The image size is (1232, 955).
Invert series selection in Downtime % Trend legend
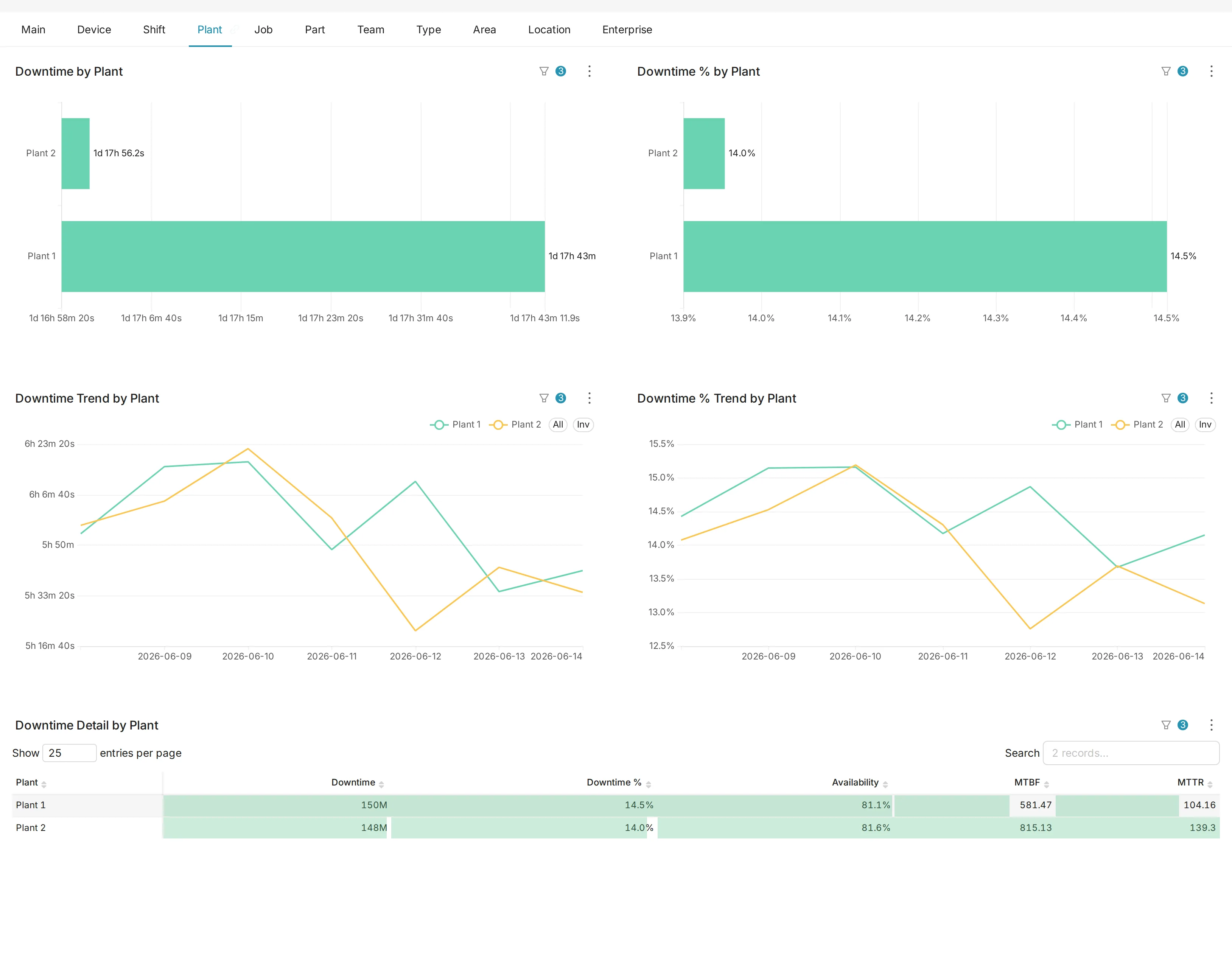tap(1206, 425)
